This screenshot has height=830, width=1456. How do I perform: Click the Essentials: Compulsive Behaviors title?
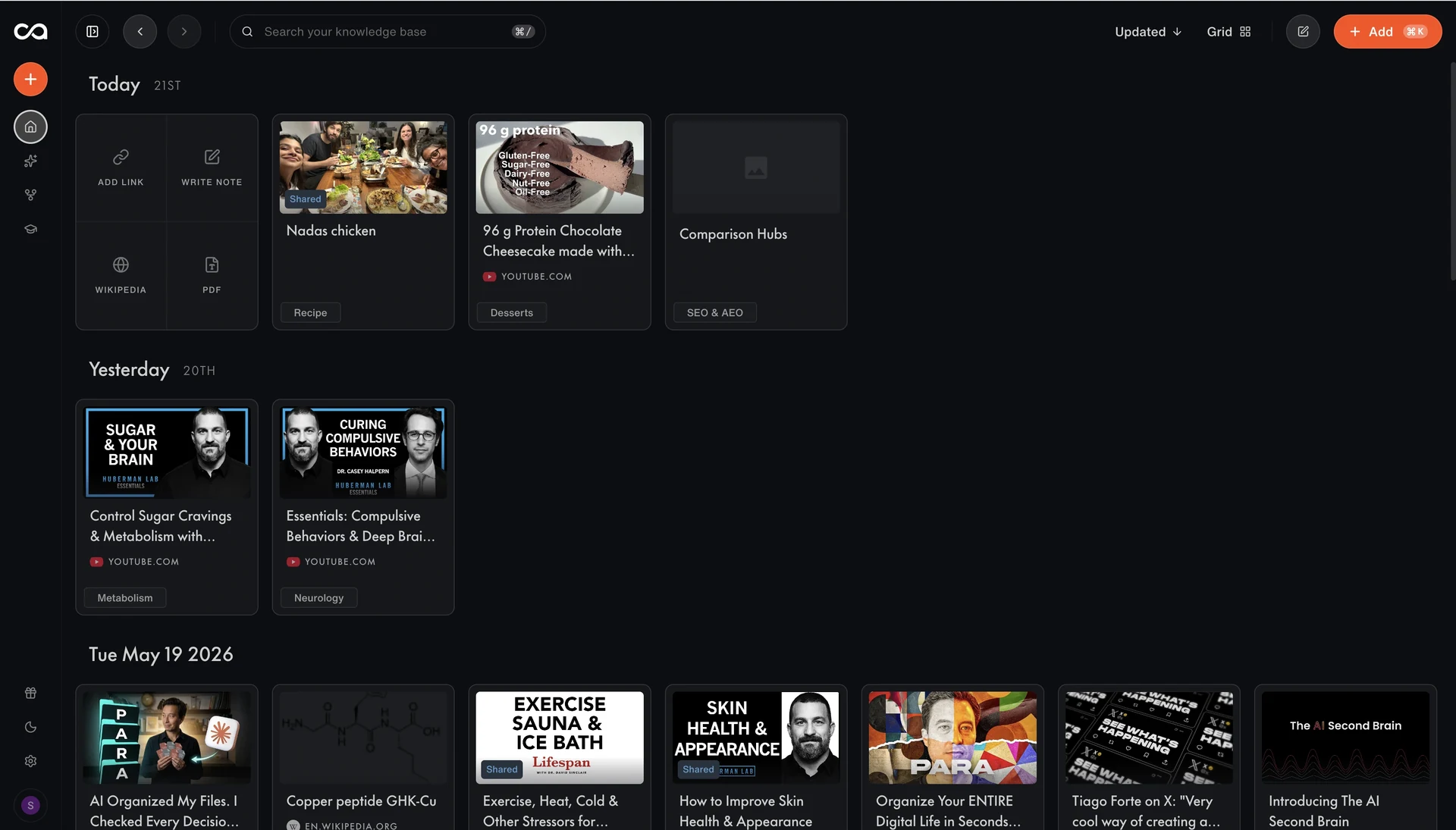pyautogui.click(x=361, y=526)
